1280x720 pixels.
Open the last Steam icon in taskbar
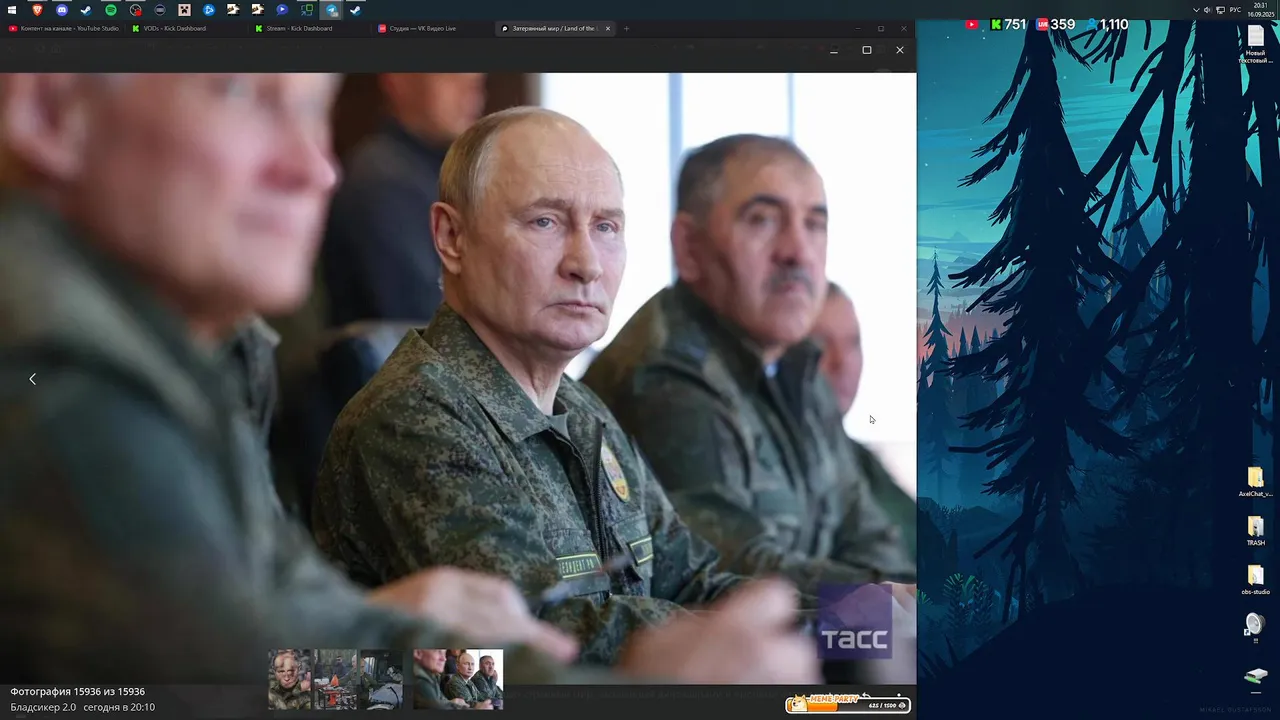tap(355, 10)
